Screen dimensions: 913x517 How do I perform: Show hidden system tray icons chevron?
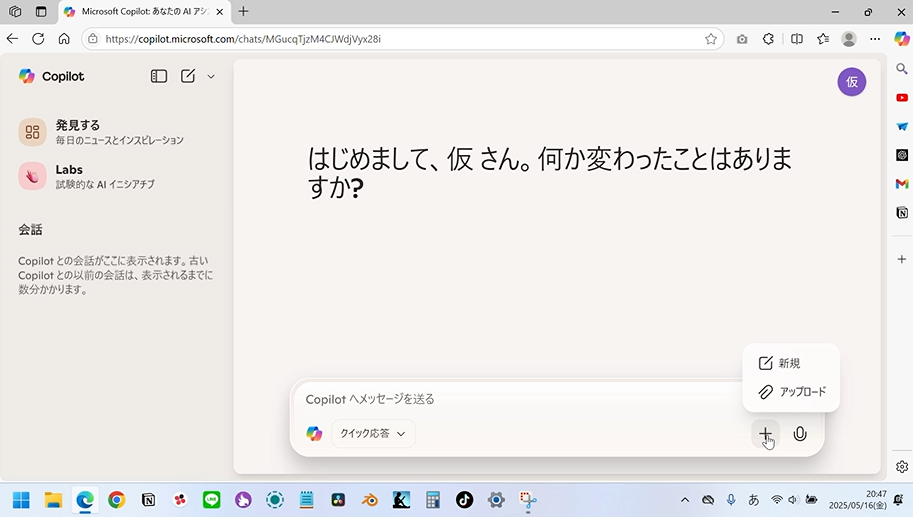point(685,499)
